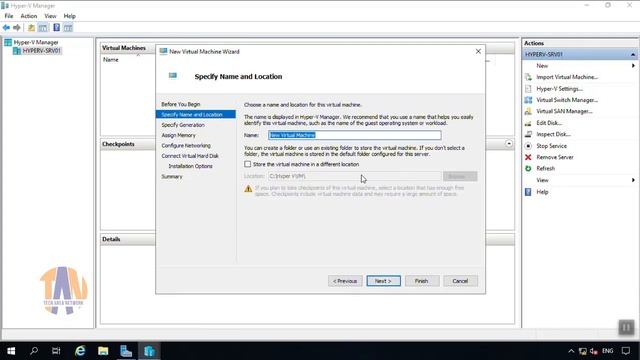Screen dimensions: 640x360
Task: Click the blue Help toolbar icon
Action: (x=56, y=28)
